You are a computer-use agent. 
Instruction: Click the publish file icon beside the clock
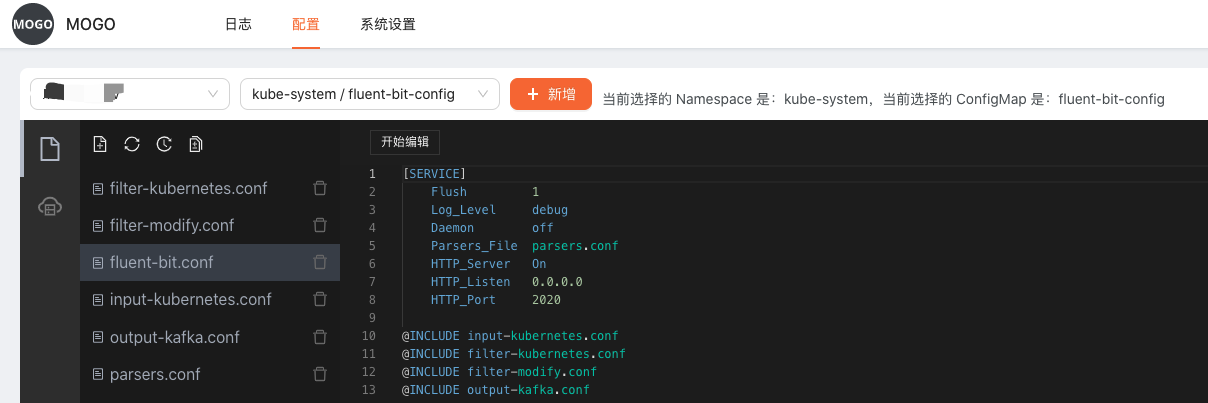pos(196,144)
